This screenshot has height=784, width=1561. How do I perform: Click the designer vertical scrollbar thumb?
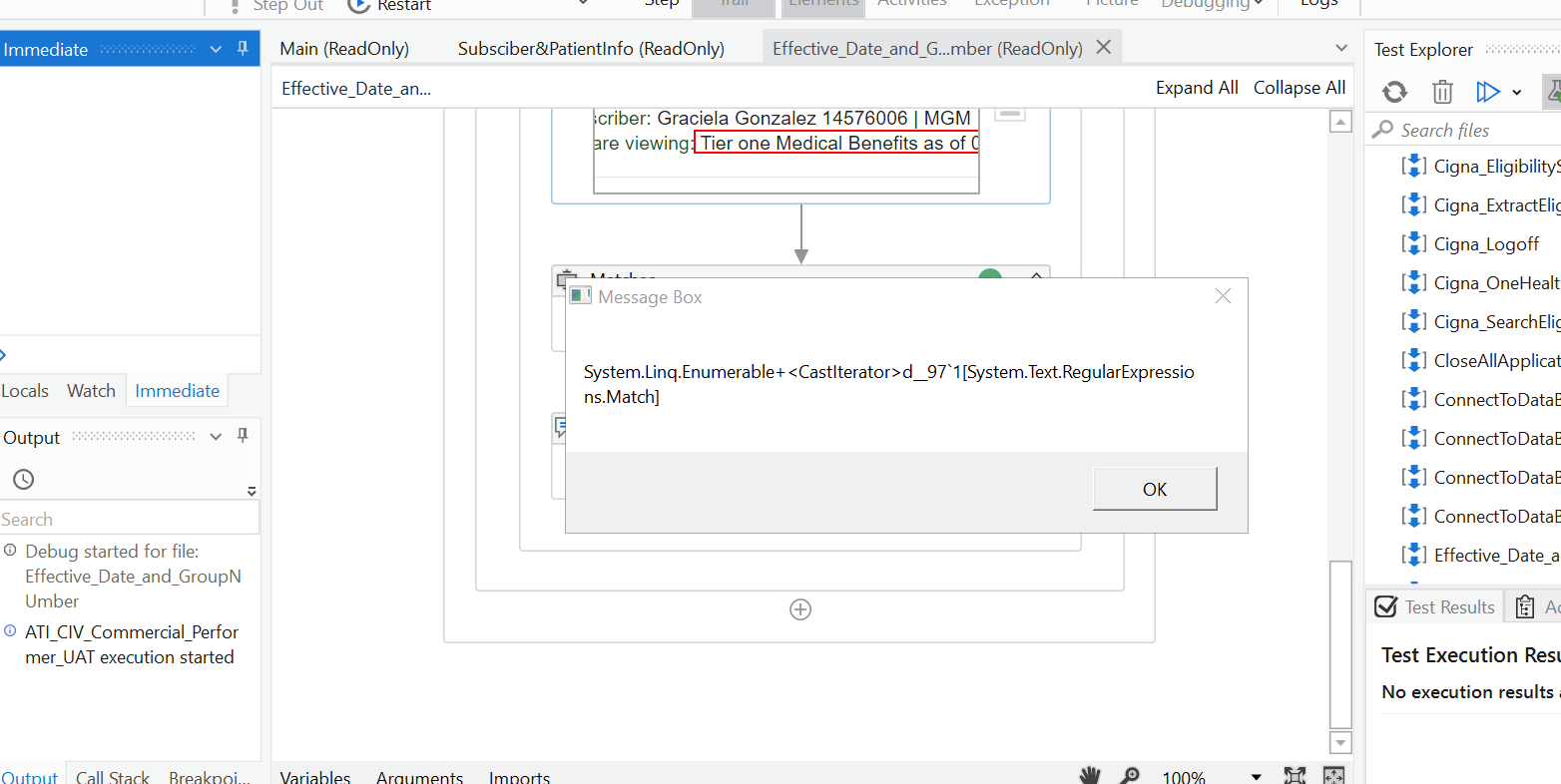click(1341, 643)
